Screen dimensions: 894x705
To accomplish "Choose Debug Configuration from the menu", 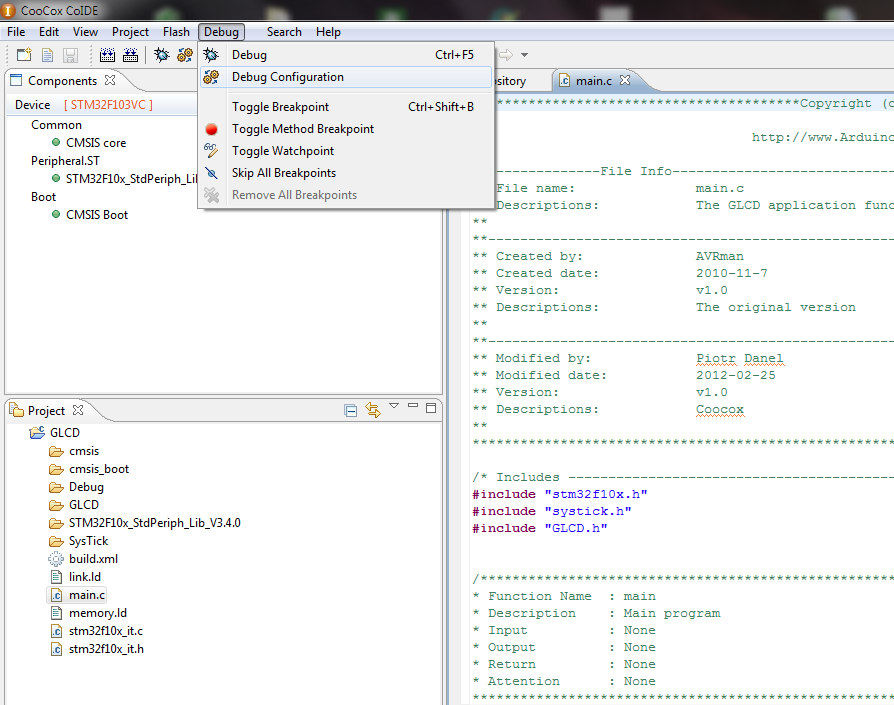I will tap(346, 77).
